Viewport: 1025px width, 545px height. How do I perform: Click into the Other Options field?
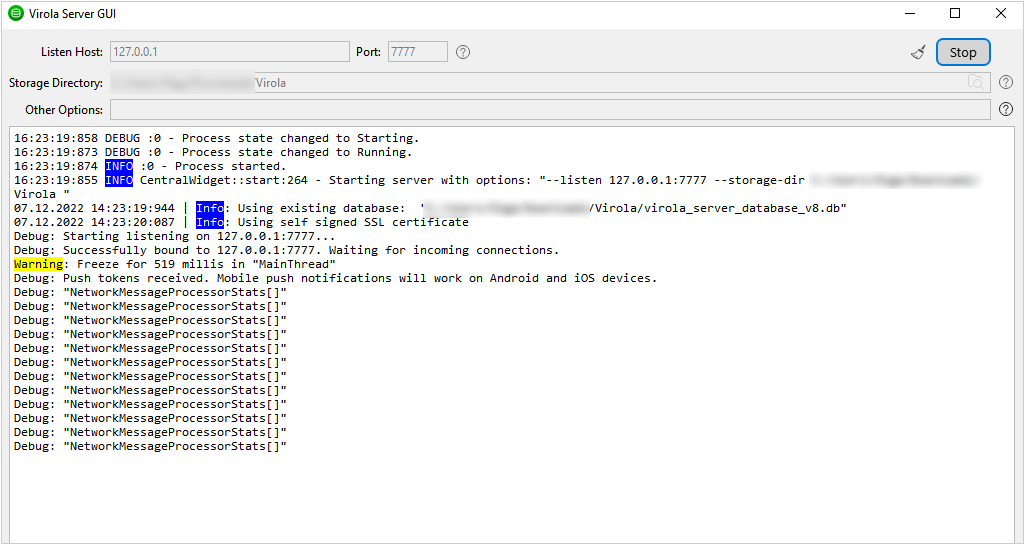point(550,110)
